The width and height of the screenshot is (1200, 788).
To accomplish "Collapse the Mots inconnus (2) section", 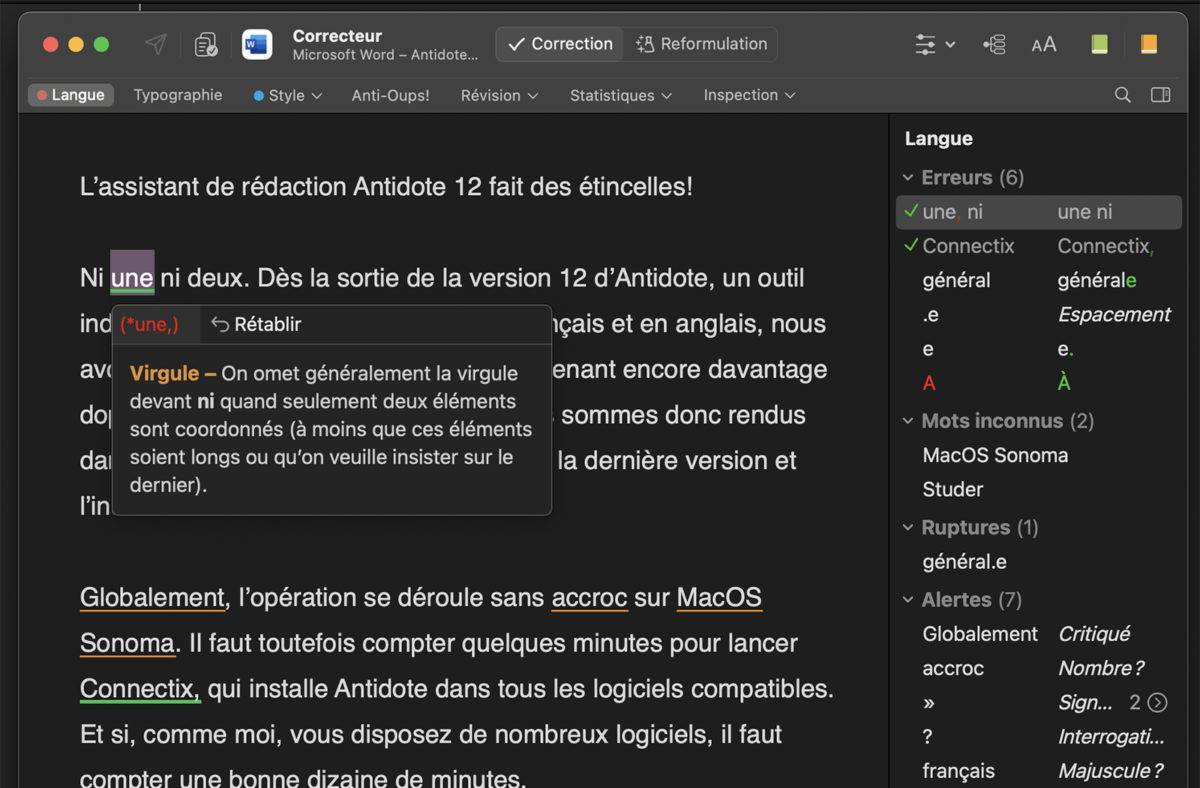I will coord(908,421).
